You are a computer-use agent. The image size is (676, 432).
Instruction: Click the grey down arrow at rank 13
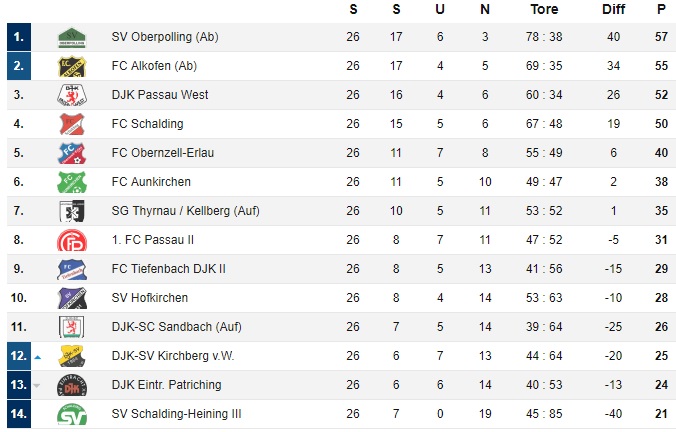[37, 385]
